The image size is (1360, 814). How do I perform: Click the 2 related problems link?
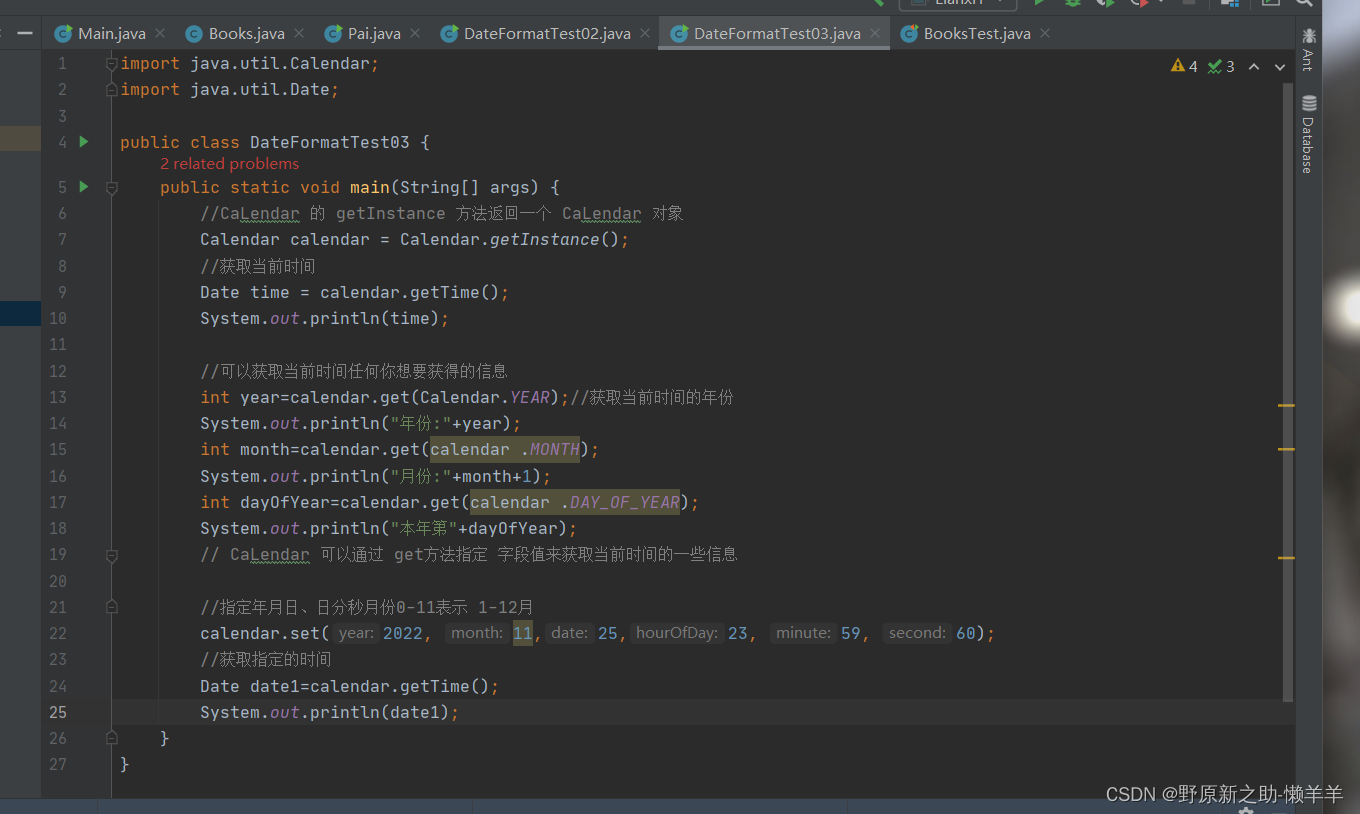pyautogui.click(x=229, y=163)
